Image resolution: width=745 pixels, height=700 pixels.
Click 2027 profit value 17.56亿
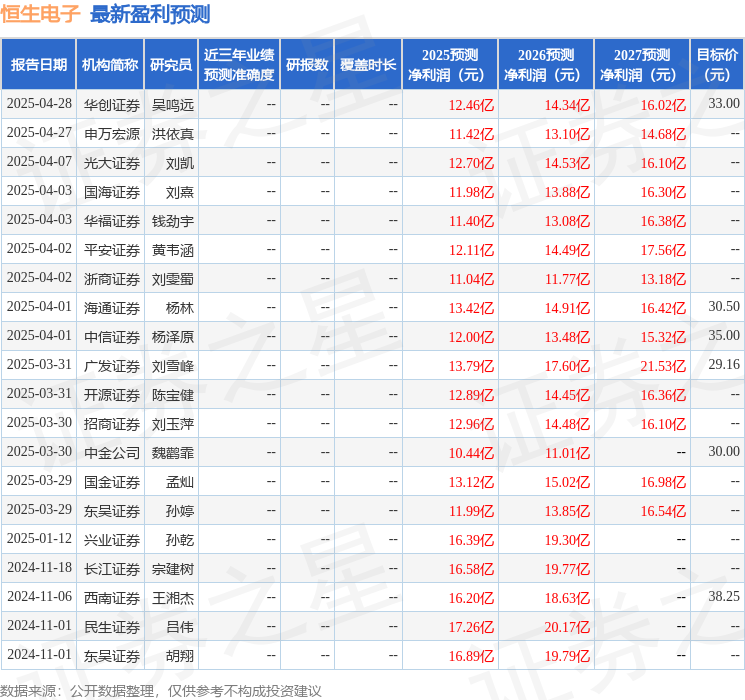[x=663, y=250]
